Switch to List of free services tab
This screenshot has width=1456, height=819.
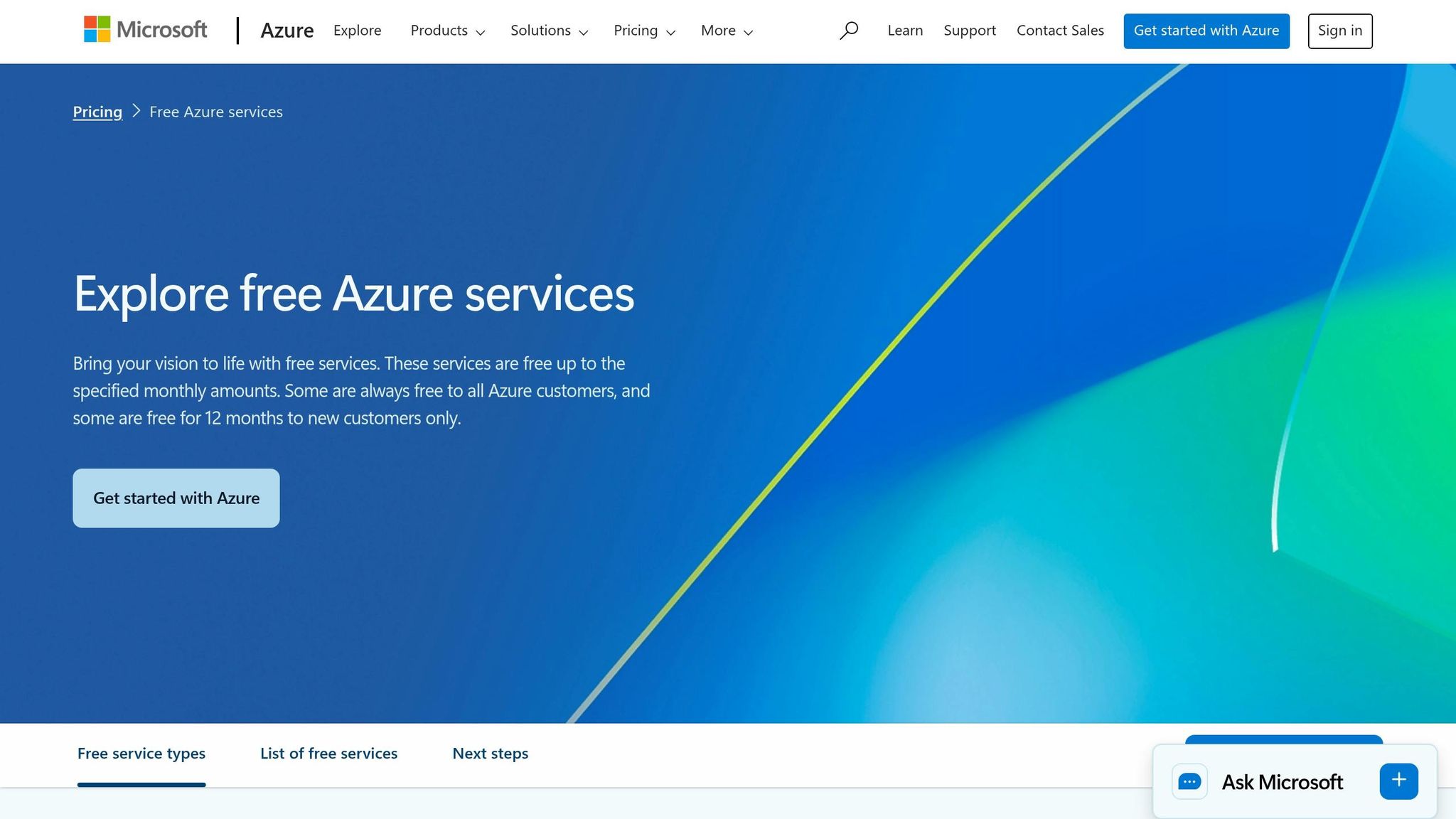coord(329,754)
